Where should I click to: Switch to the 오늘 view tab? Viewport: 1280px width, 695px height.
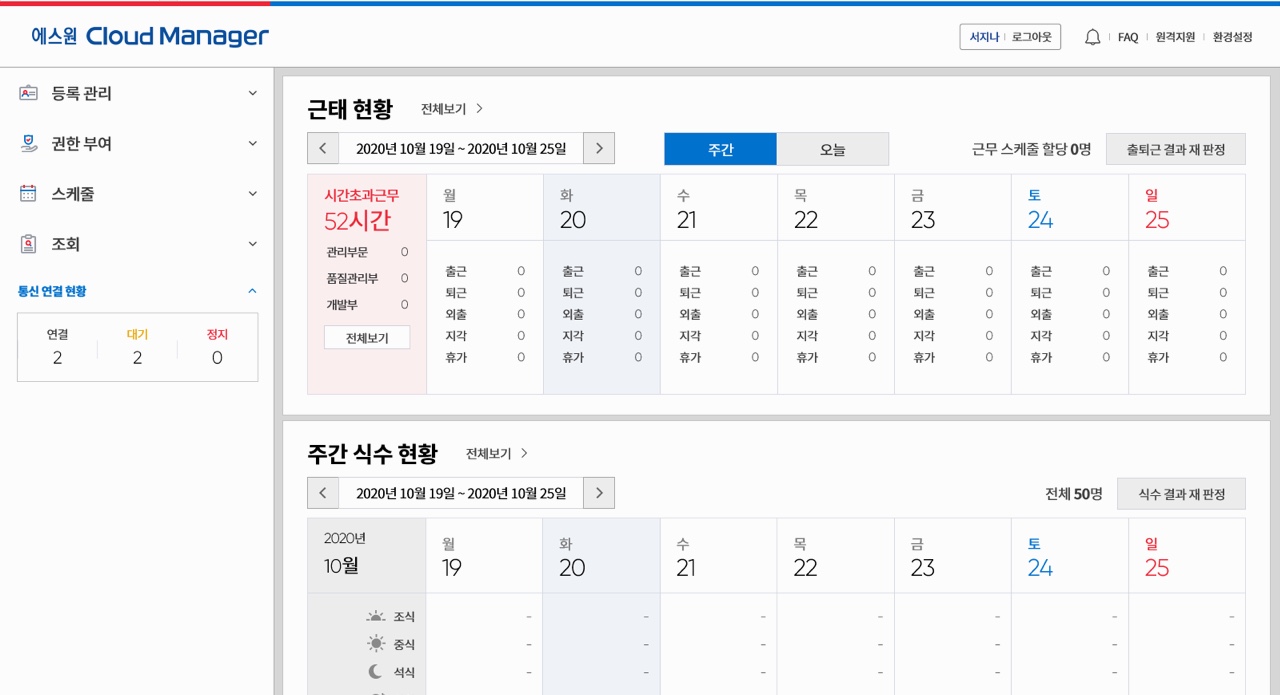coord(832,149)
